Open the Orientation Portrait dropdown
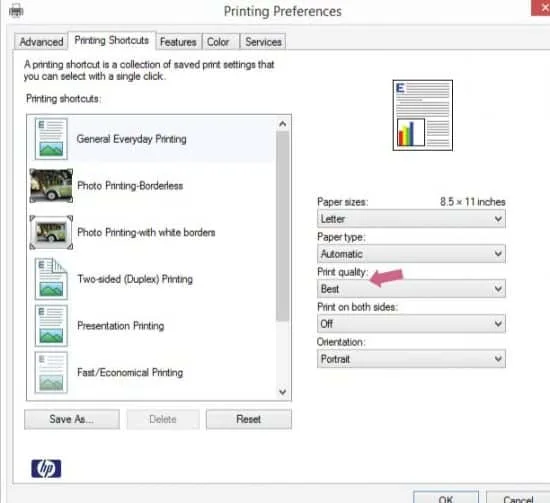The height and width of the screenshot is (503, 550). pyautogui.click(x=411, y=358)
